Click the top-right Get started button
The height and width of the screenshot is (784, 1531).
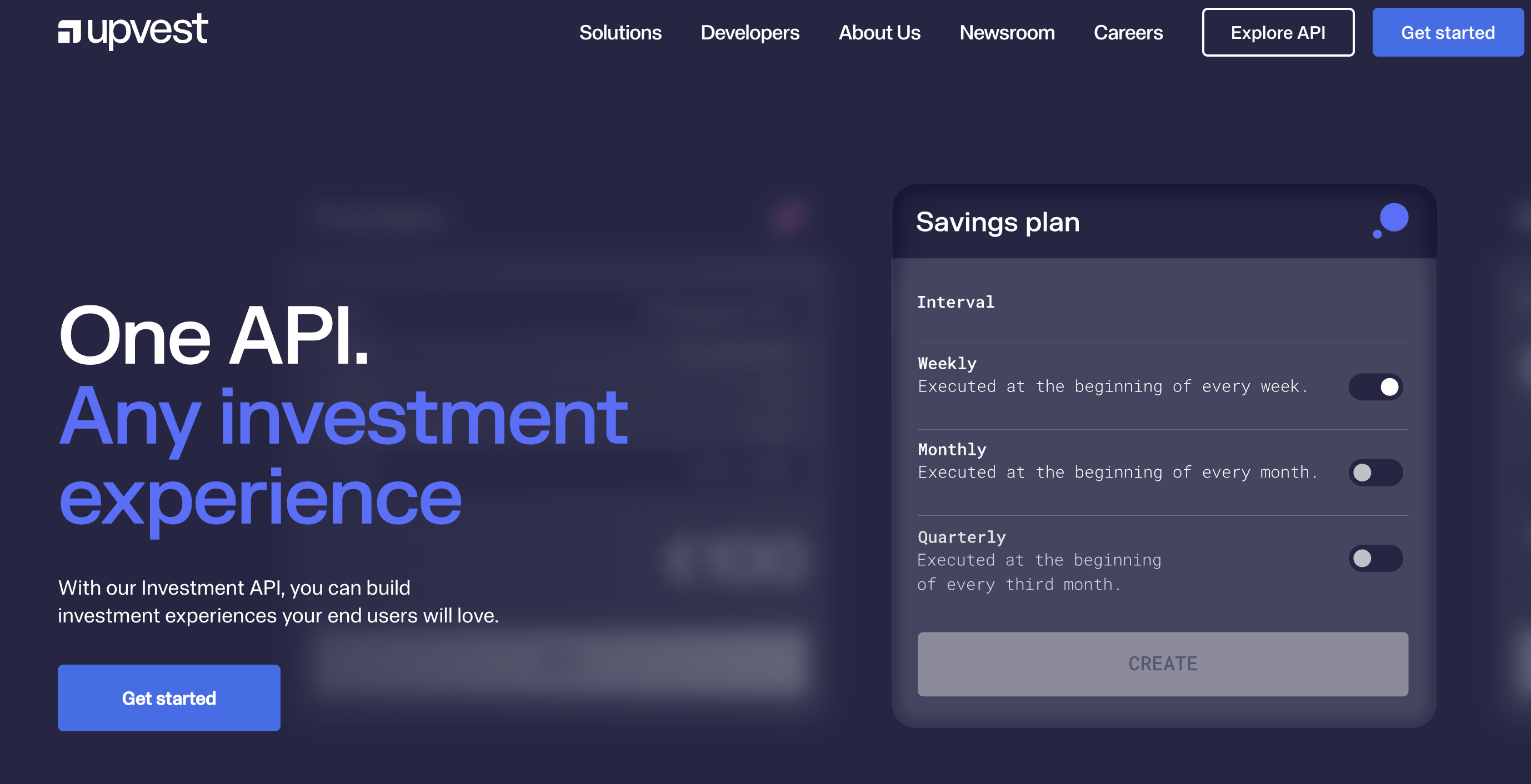coord(1448,33)
